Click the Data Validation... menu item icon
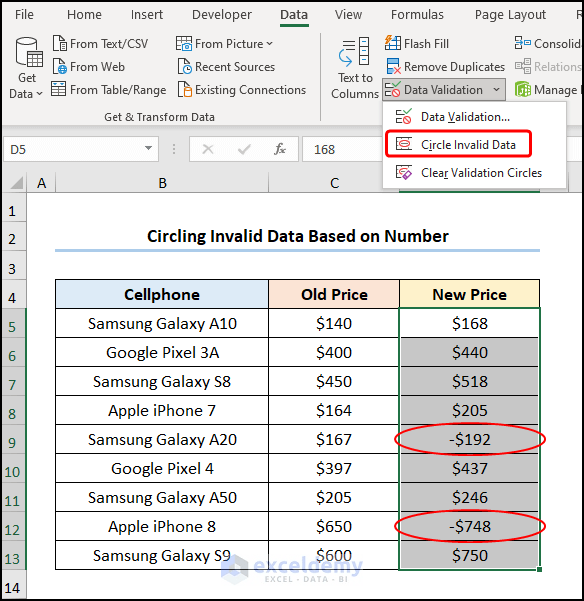The image size is (584, 601). (x=404, y=116)
